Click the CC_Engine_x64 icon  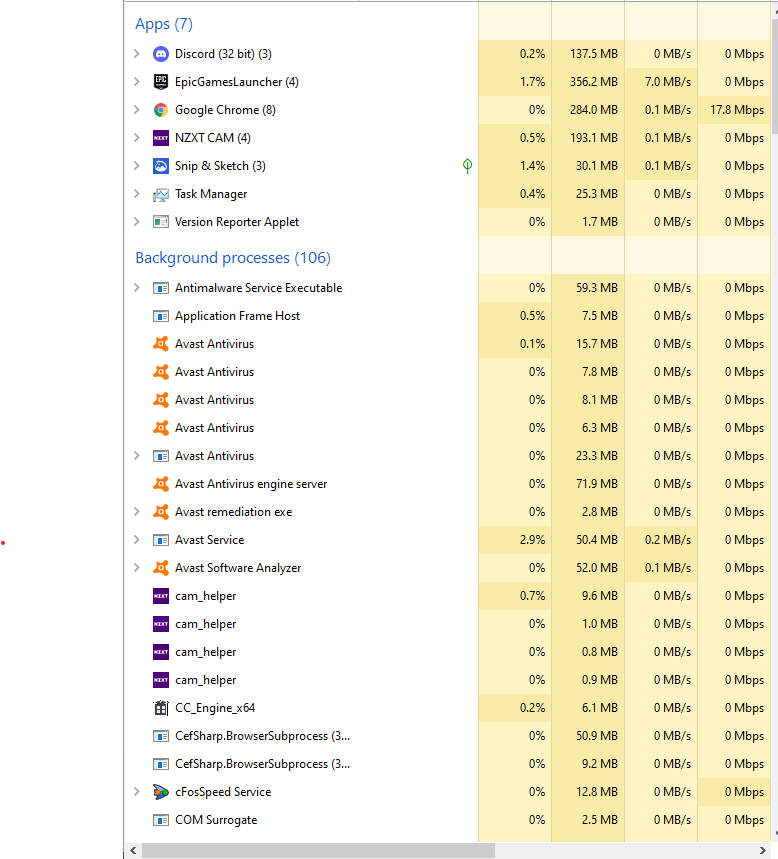tap(161, 708)
